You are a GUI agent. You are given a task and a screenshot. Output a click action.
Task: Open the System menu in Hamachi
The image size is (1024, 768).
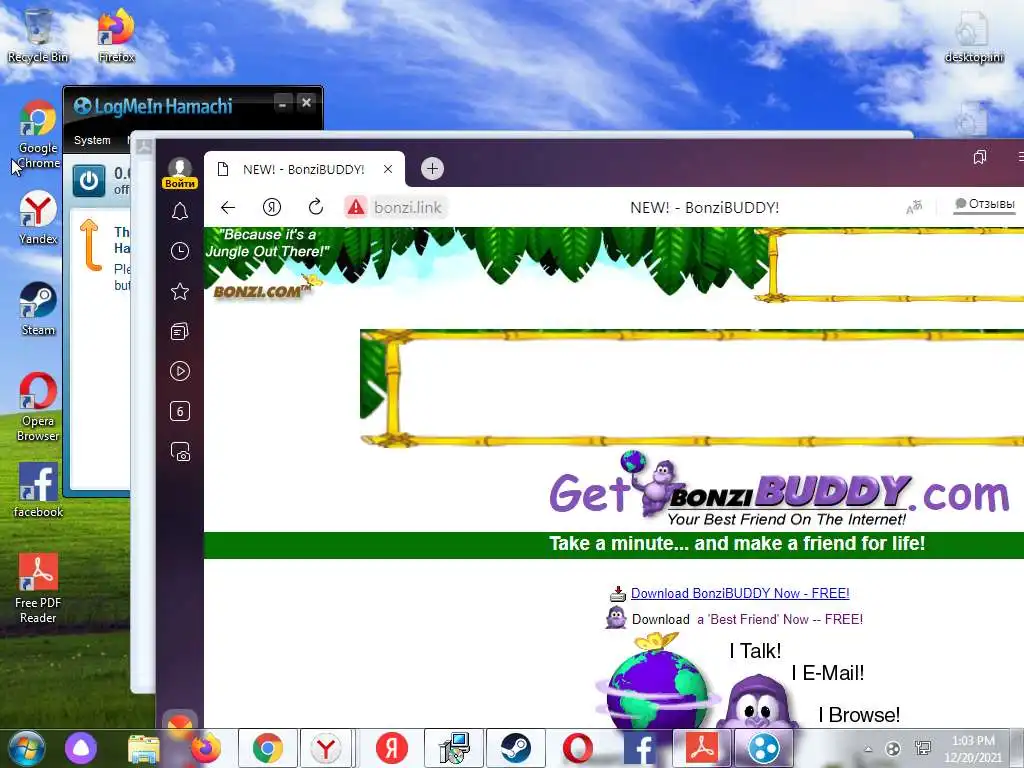tap(92, 140)
